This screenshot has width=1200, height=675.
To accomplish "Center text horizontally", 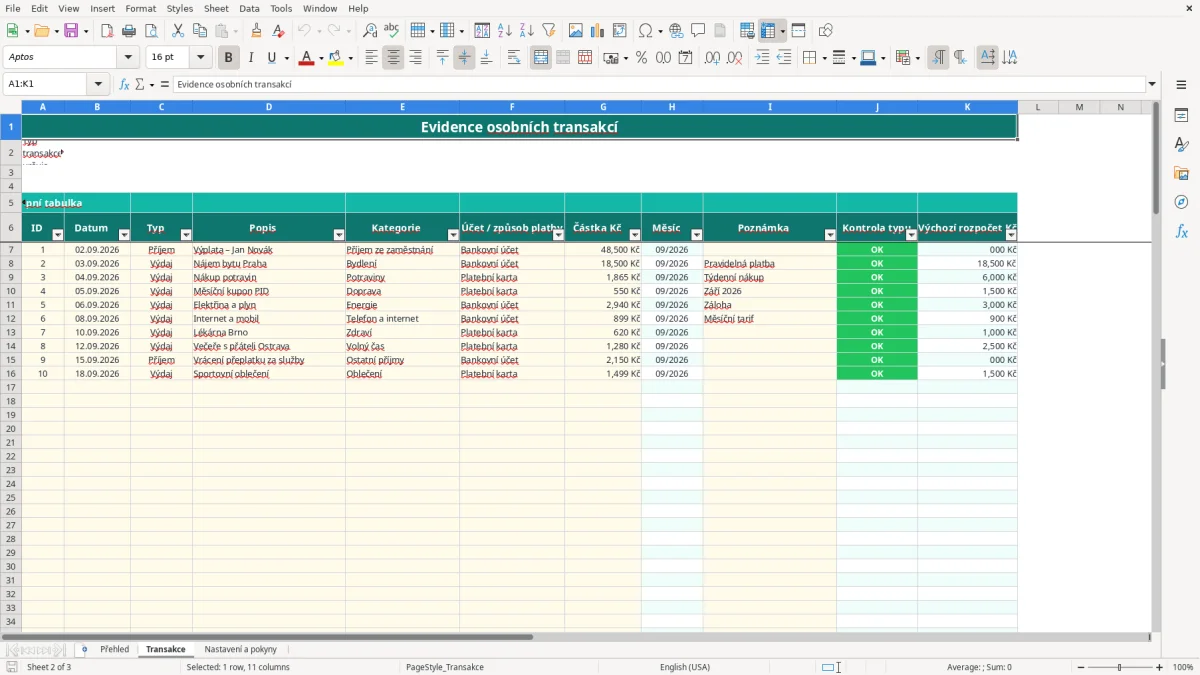I will 393,58.
